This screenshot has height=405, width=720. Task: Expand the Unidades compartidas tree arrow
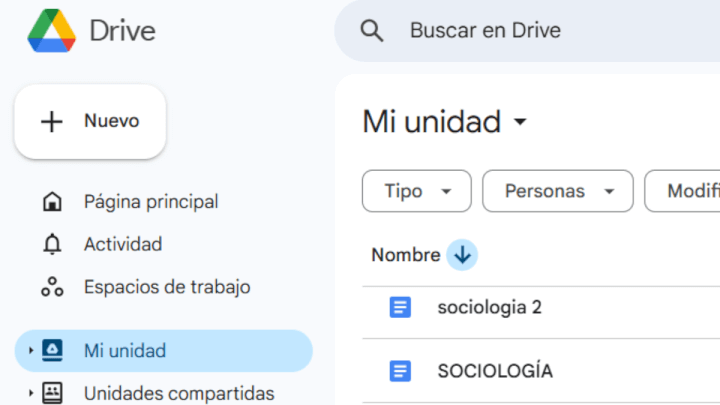[x=31, y=393]
